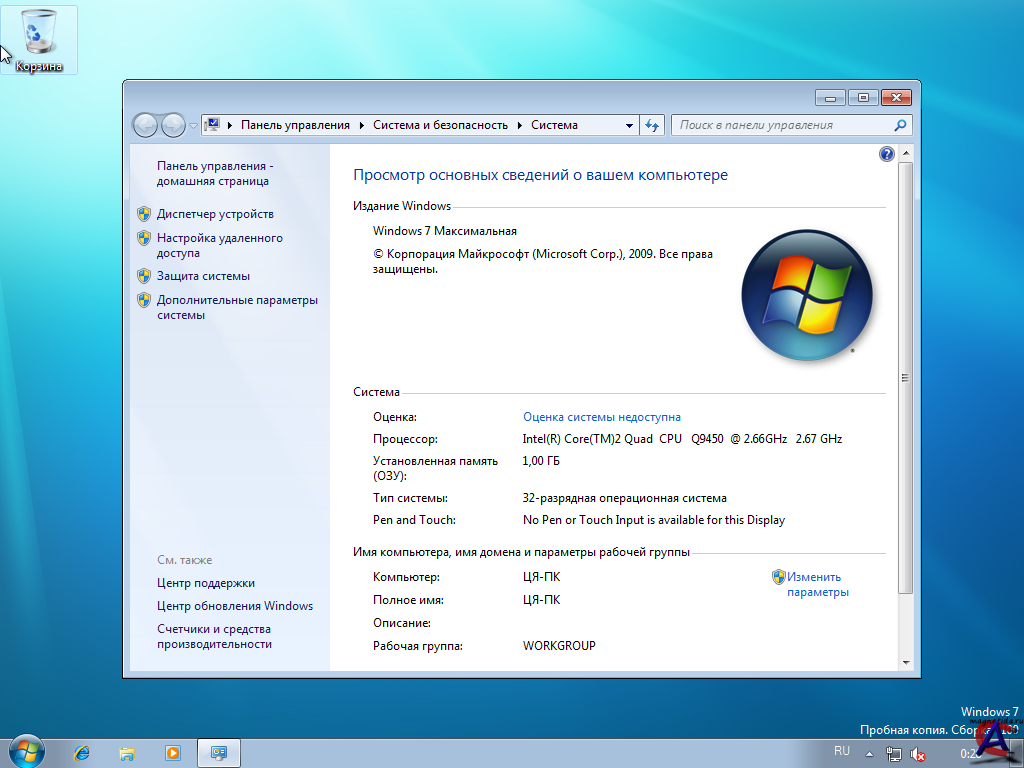Click the muted volume icon in system tray
The width and height of the screenshot is (1024, 768).
pyautogui.click(x=917, y=754)
